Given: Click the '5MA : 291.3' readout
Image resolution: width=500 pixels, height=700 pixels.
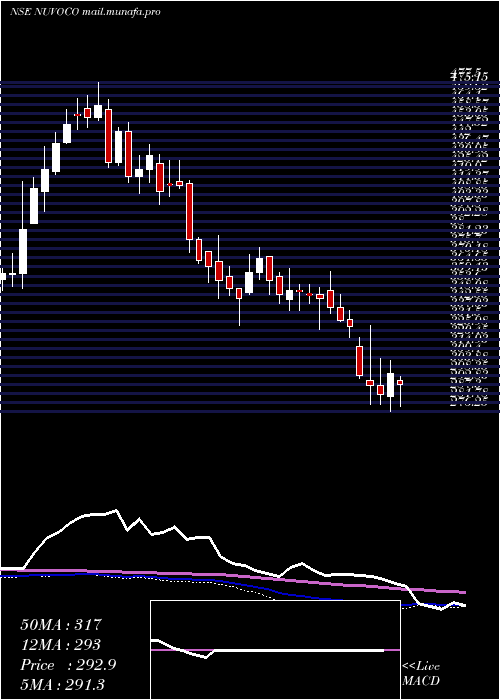Looking at the screenshot, I should (x=62, y=684).
